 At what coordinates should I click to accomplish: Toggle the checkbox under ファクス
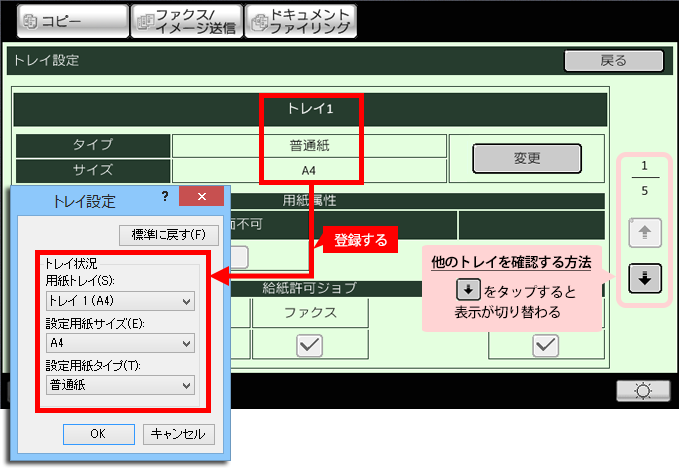(x=309, y=345)
